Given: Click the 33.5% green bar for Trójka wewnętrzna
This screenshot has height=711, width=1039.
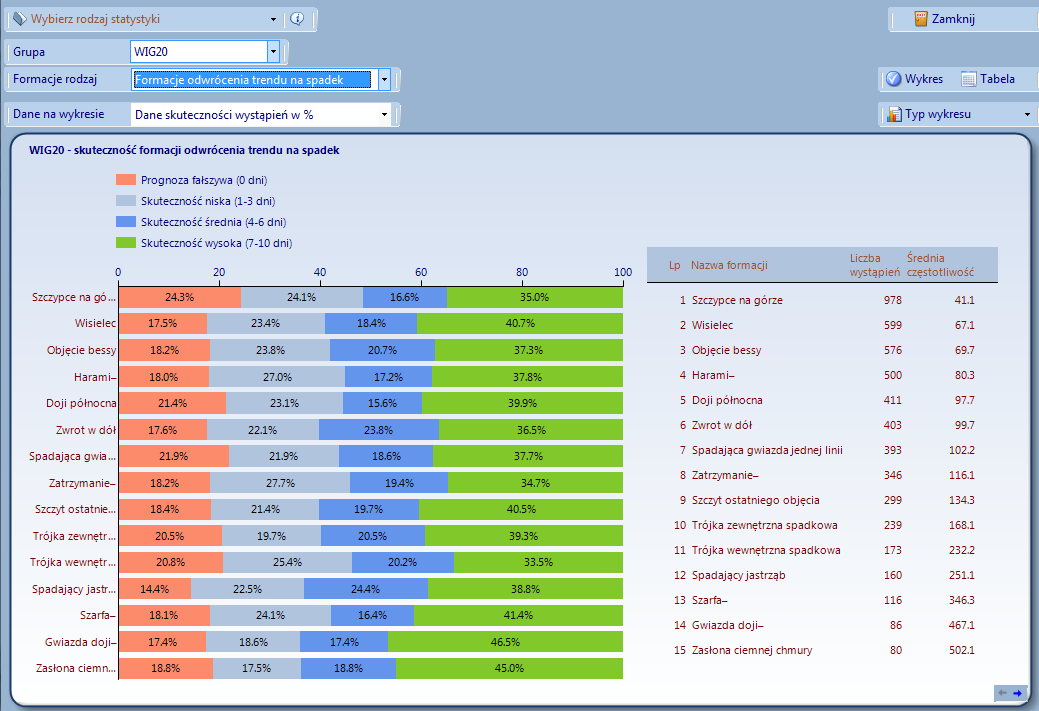Looking at the screenshot, I should pos(539,563).
